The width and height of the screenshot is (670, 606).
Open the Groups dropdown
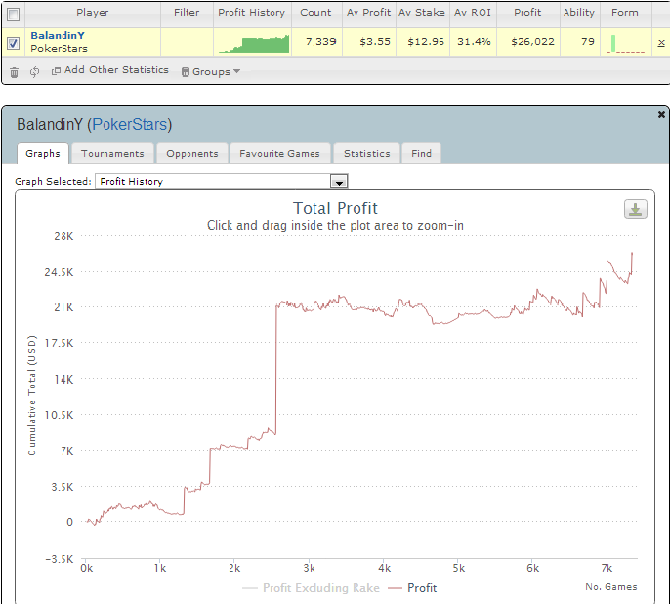click(x=211, y=71)
